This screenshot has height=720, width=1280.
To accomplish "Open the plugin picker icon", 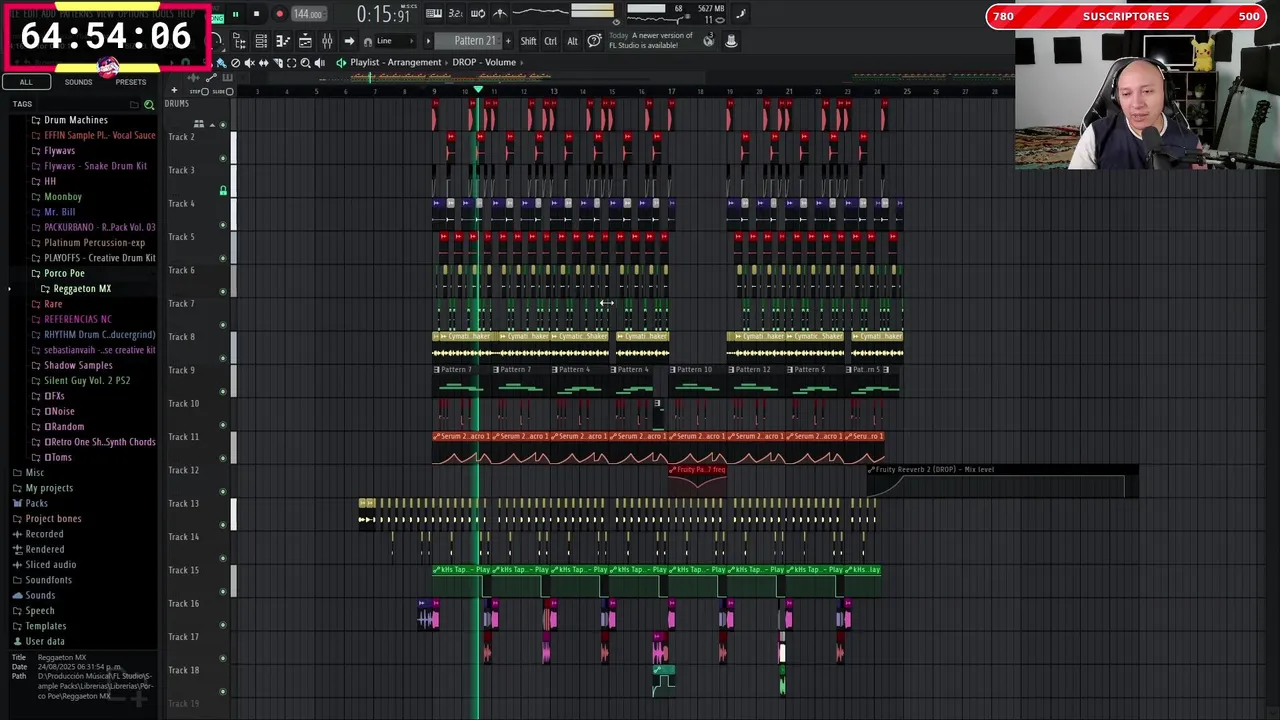I will click(731, 40).
